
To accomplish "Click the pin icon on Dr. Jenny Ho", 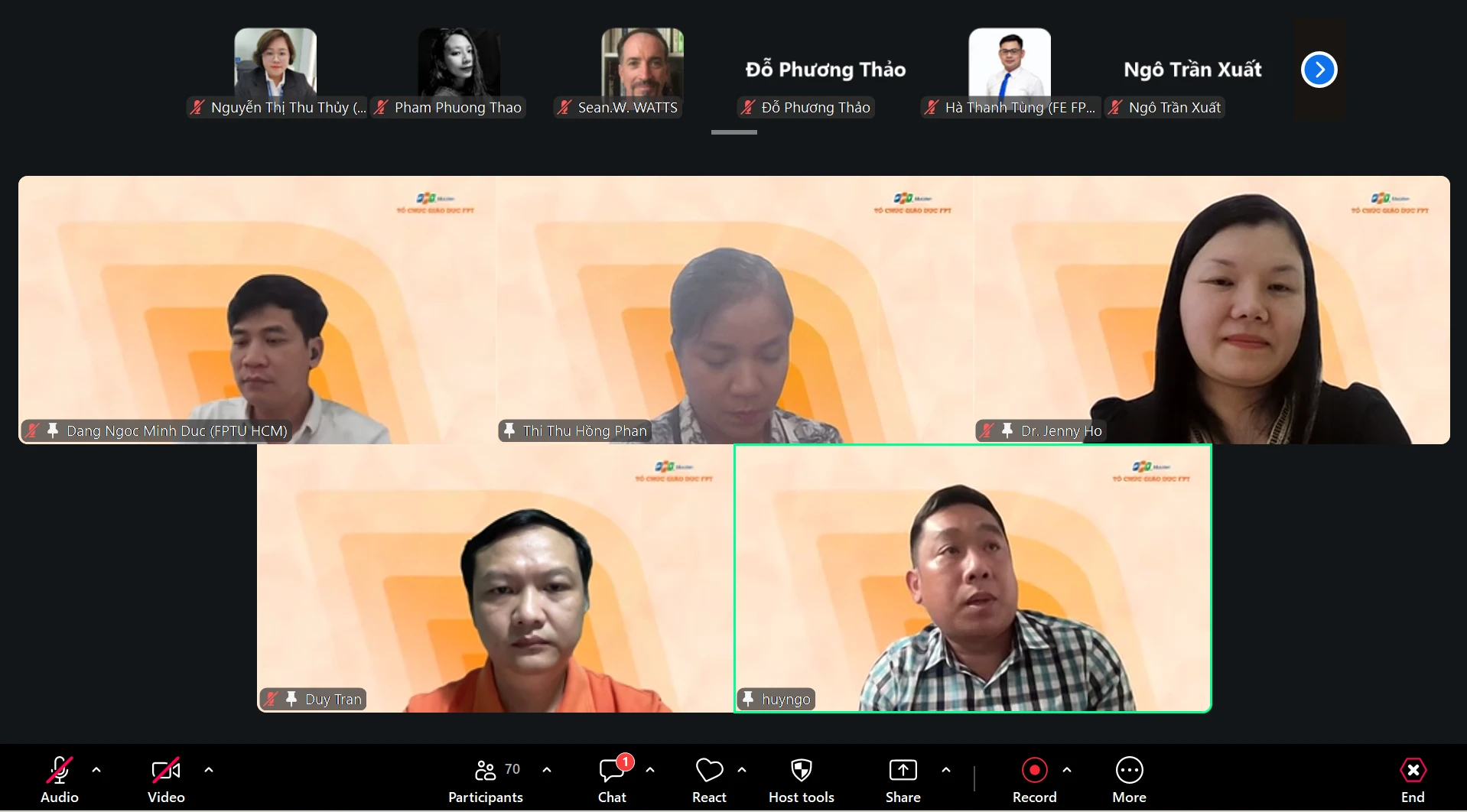I will click(1007, 430).
